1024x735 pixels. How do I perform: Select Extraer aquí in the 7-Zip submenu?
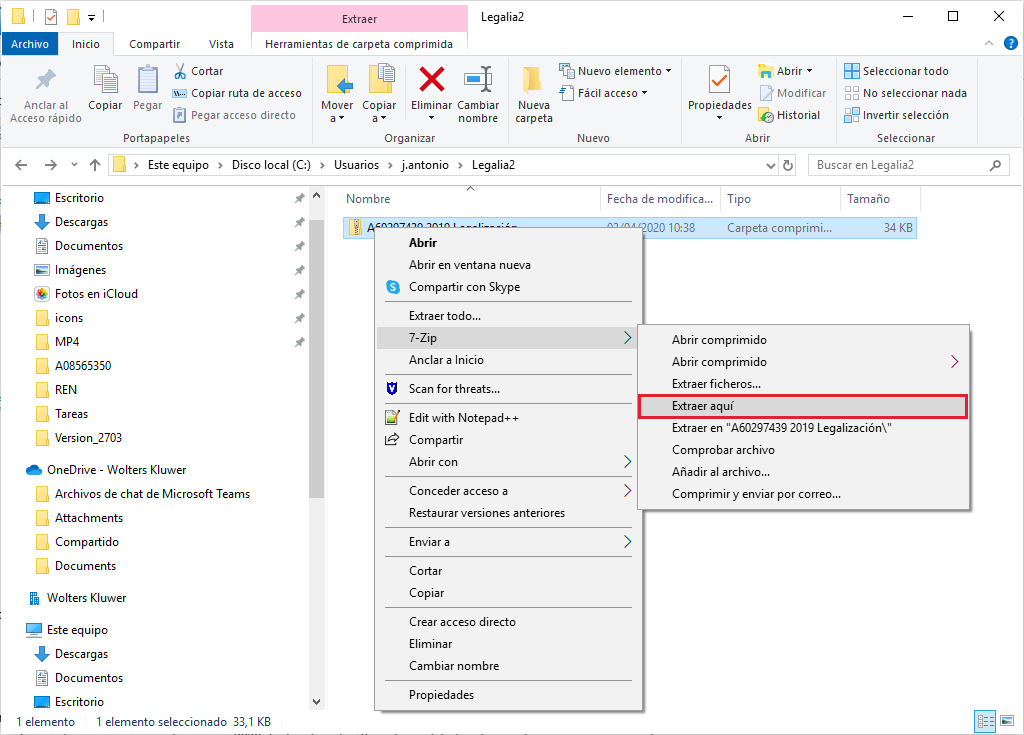pos(803,406)
